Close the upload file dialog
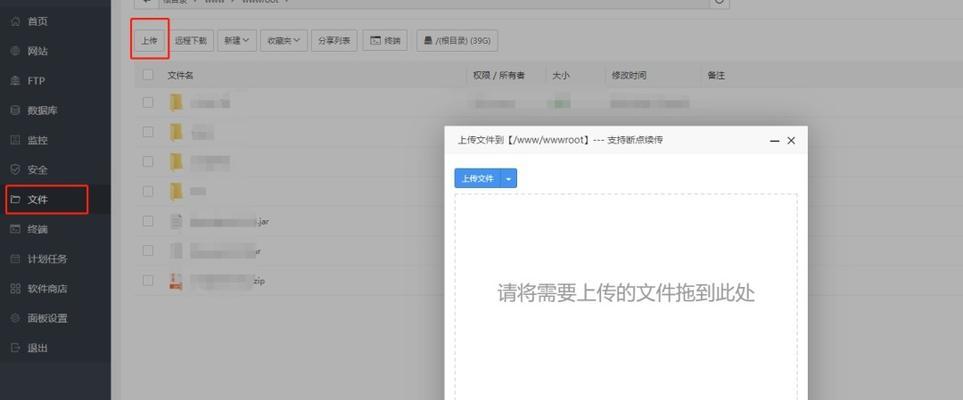The image size is (963, 400). (x=791, y=141)
